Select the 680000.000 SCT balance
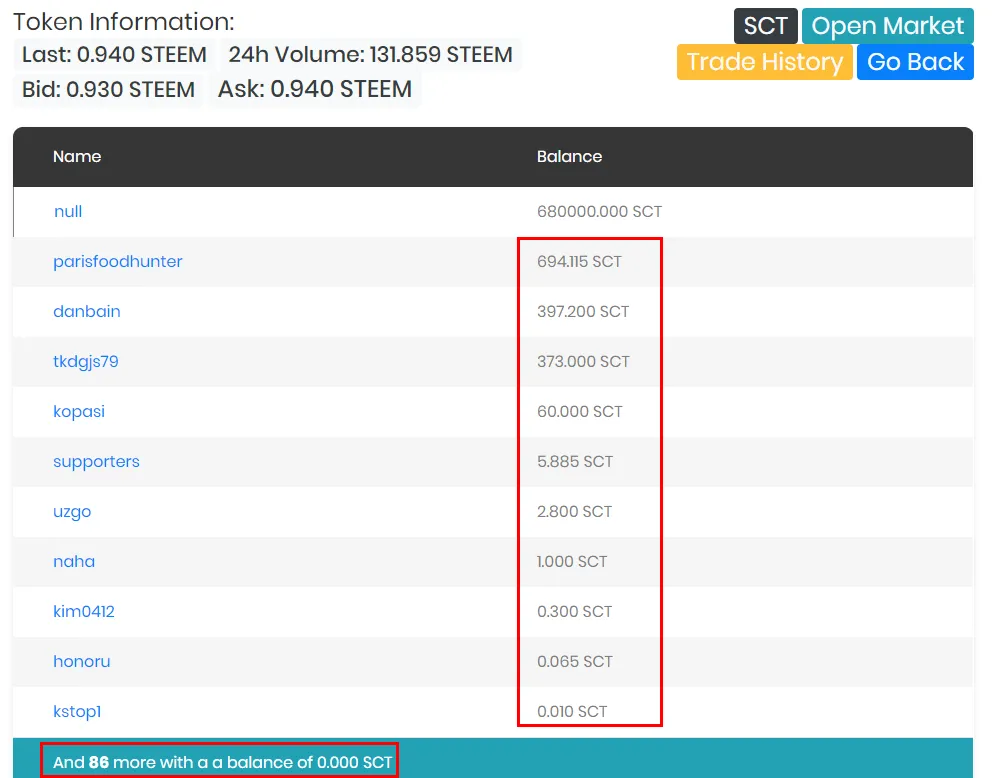 point(599,211)
